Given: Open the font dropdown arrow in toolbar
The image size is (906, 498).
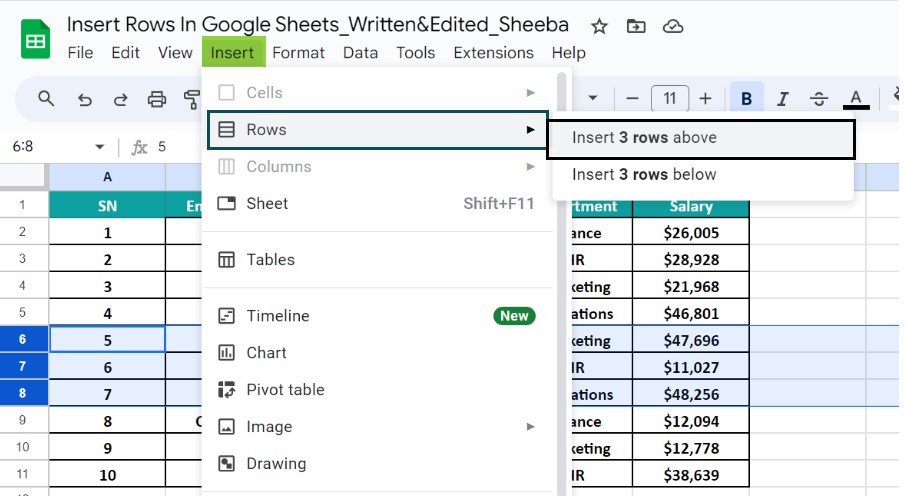Looking at the screenshot, I should click(593, 98).
